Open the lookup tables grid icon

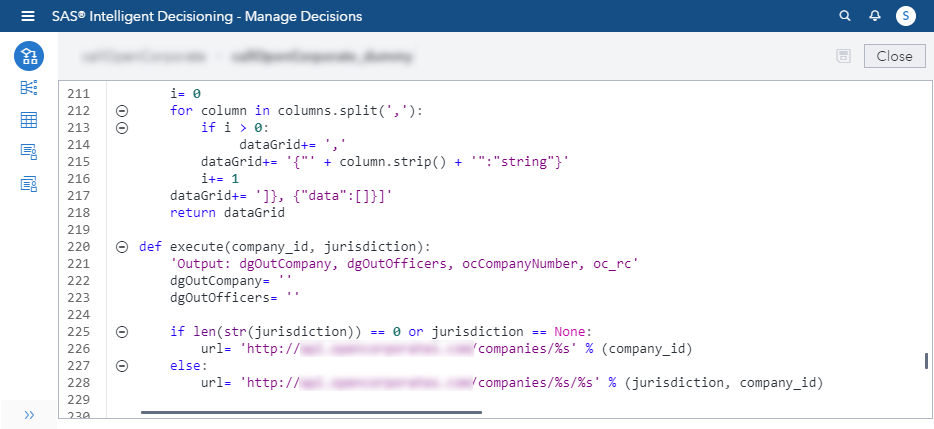pyautogui.click(x=29, y=120)
